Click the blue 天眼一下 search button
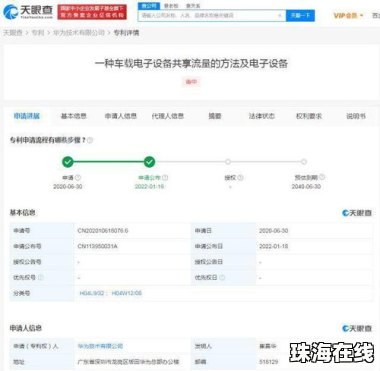Screen dimensions: 380x371 tap(300, 15)
